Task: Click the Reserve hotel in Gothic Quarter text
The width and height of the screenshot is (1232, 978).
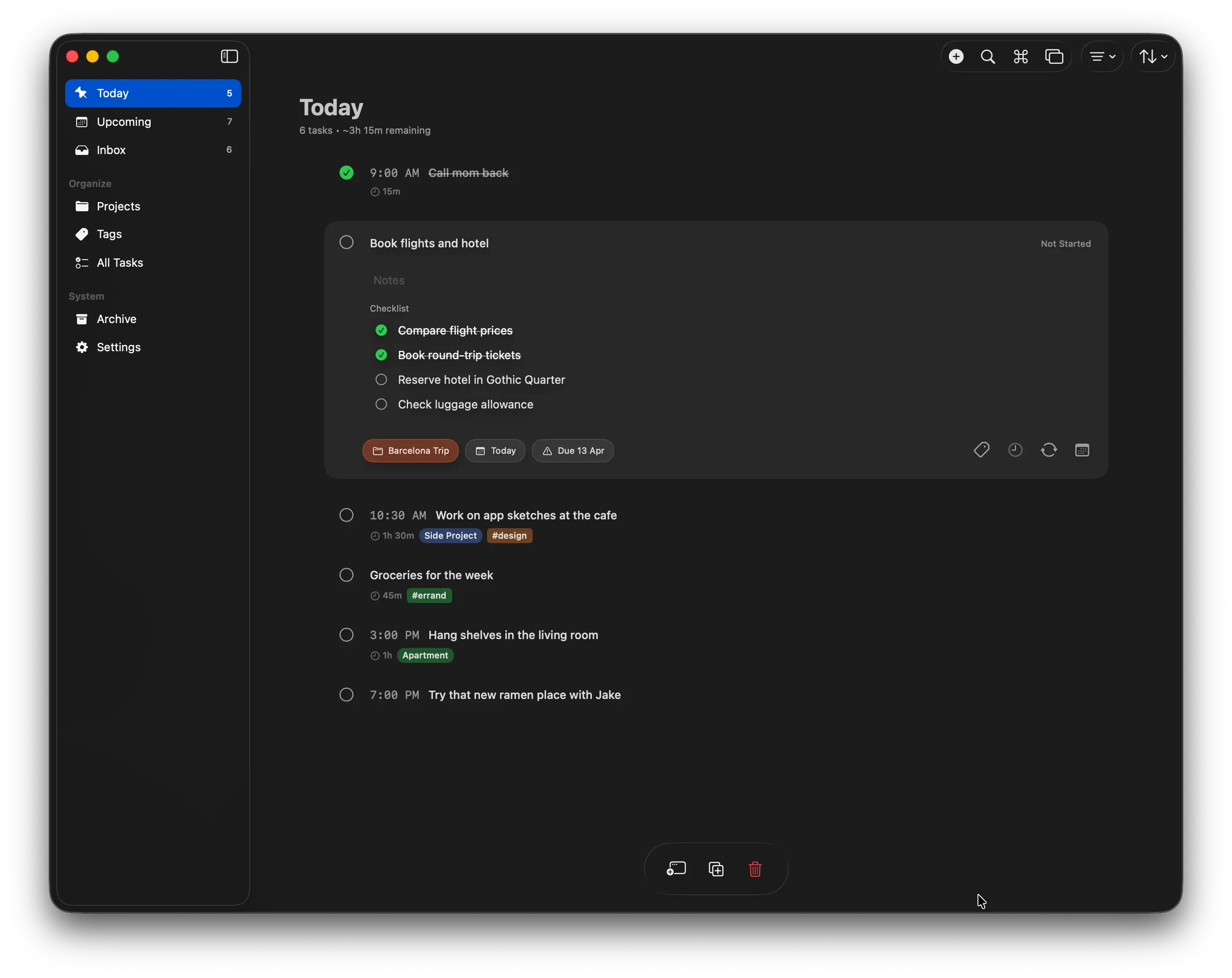Action: click(x=481, y=379)
